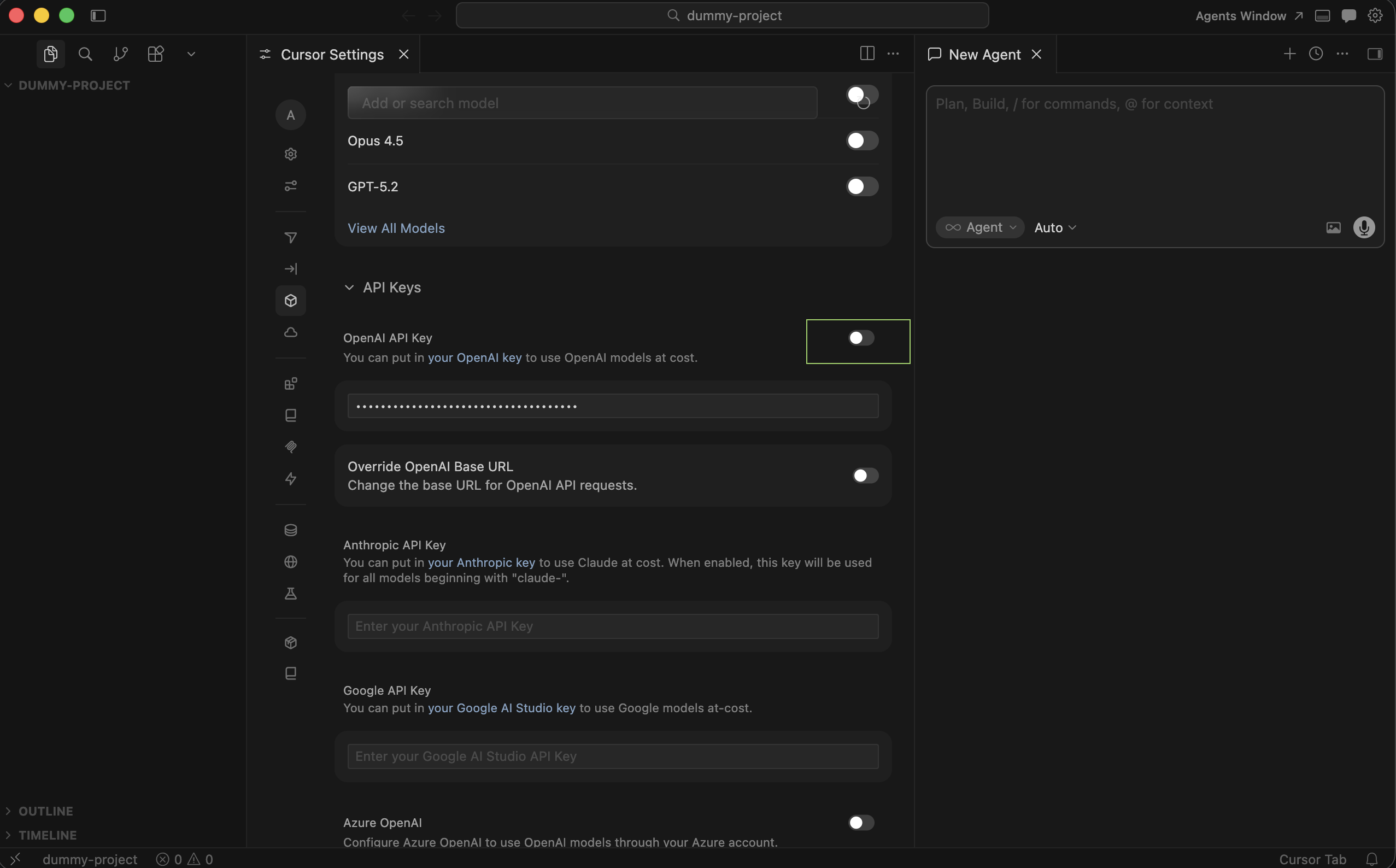Click the Add or search model field
This screenshot has height=868, width=1396.
point(582,103)
